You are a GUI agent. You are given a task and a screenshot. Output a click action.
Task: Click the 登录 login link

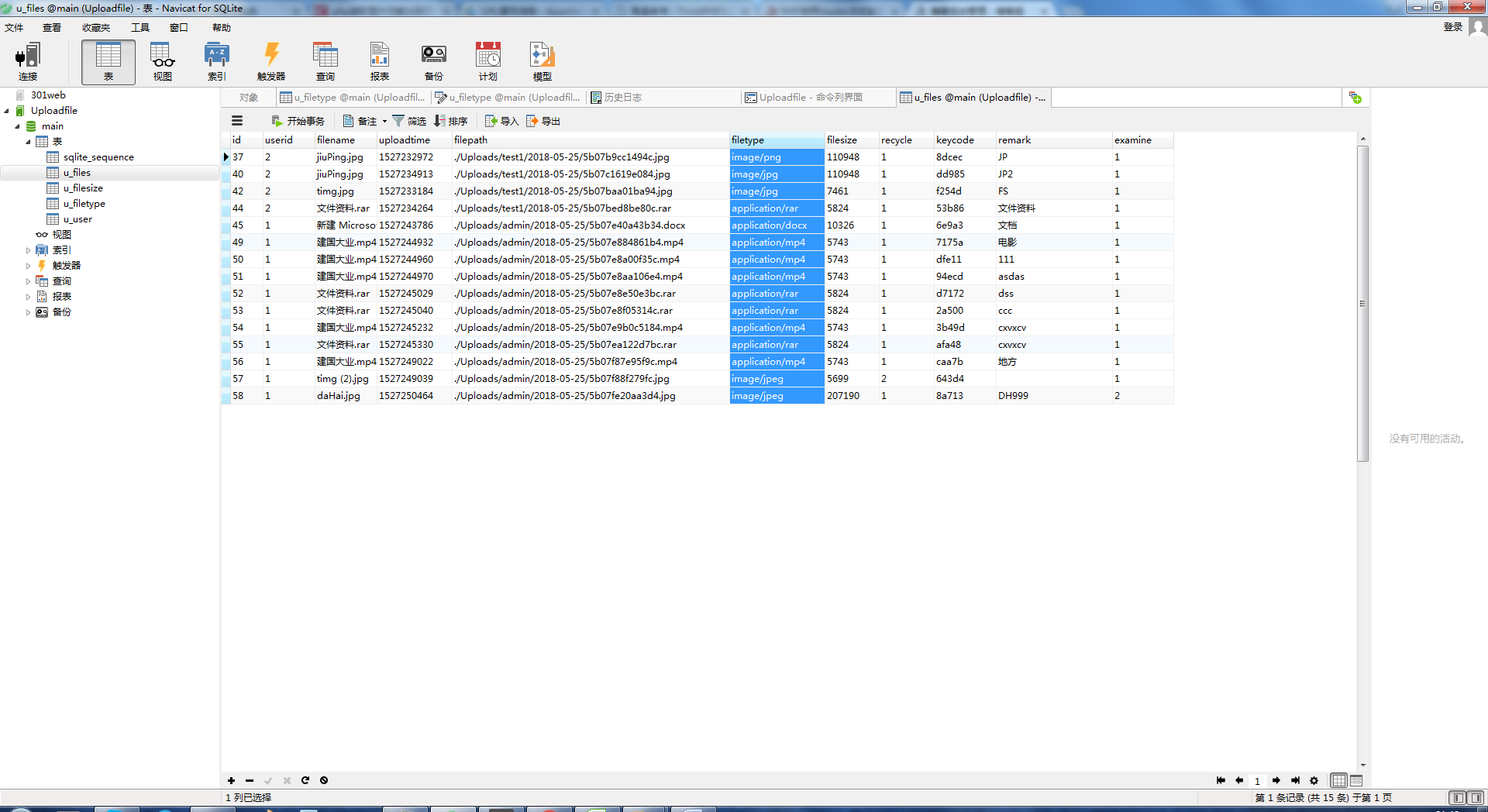1453,27
